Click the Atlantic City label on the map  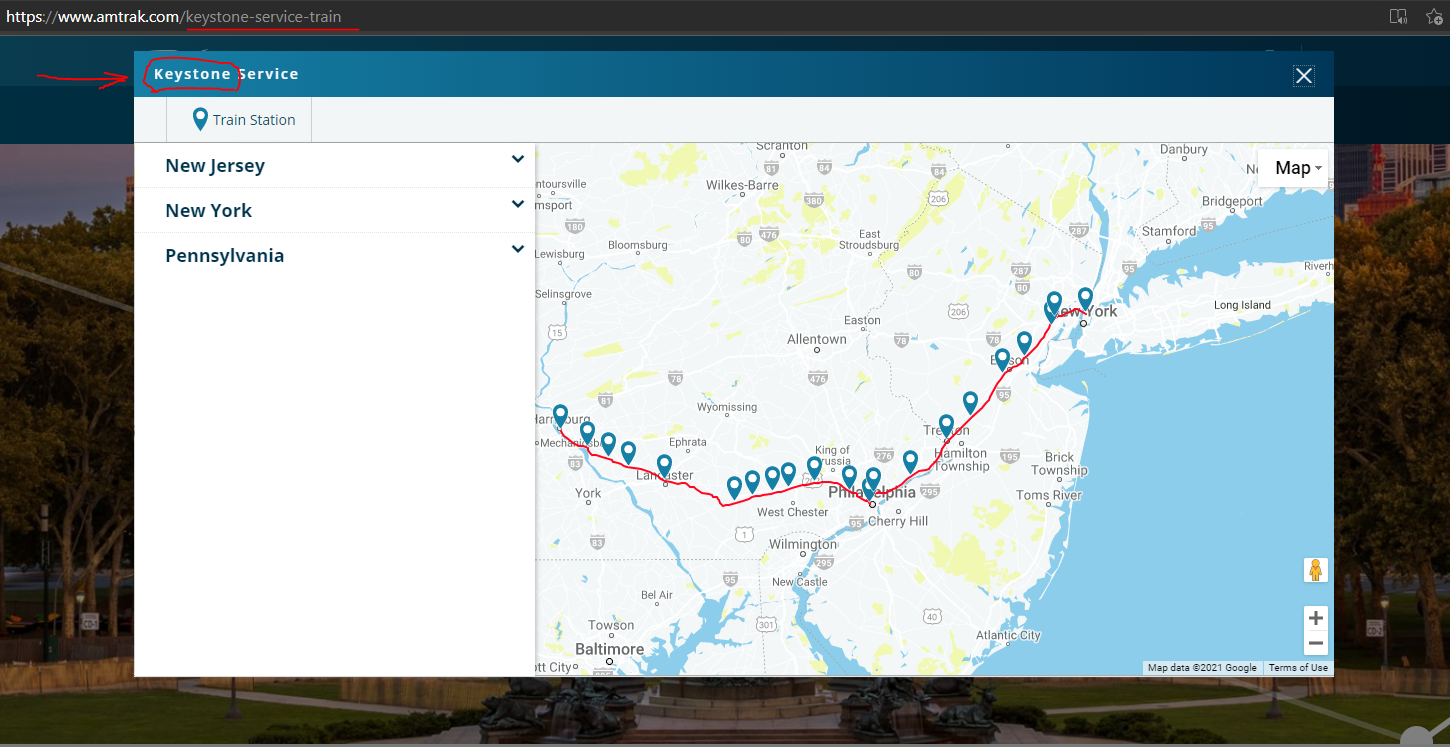1008,635
